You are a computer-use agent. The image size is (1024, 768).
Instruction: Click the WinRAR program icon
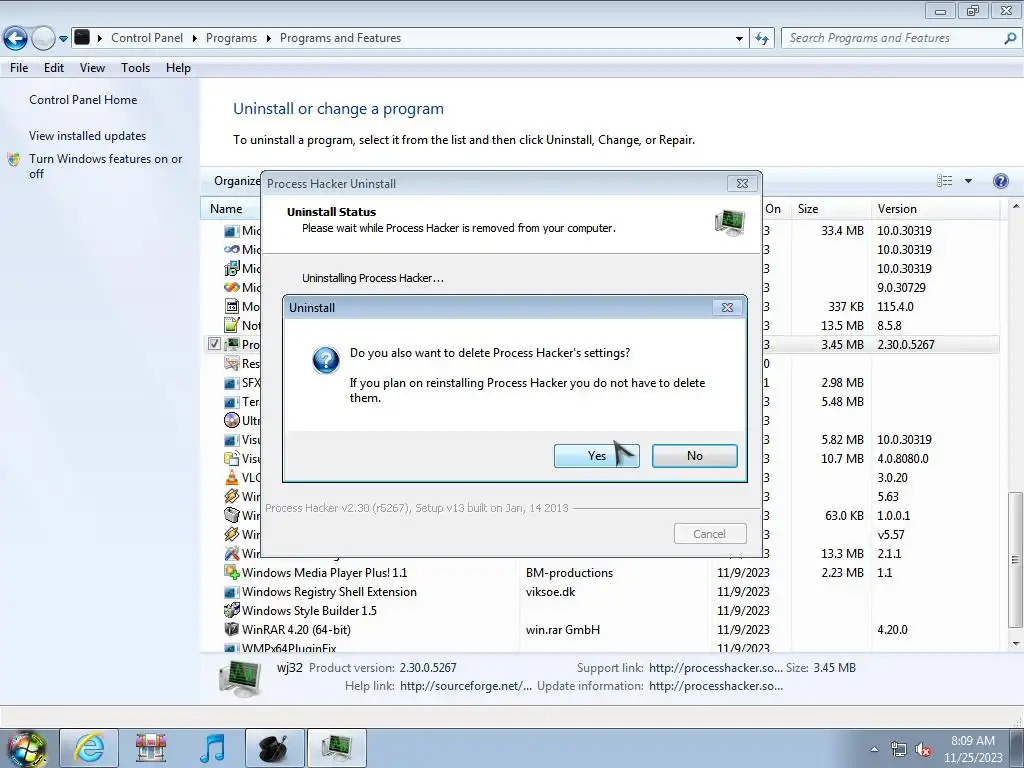click(x=231, y=630)
